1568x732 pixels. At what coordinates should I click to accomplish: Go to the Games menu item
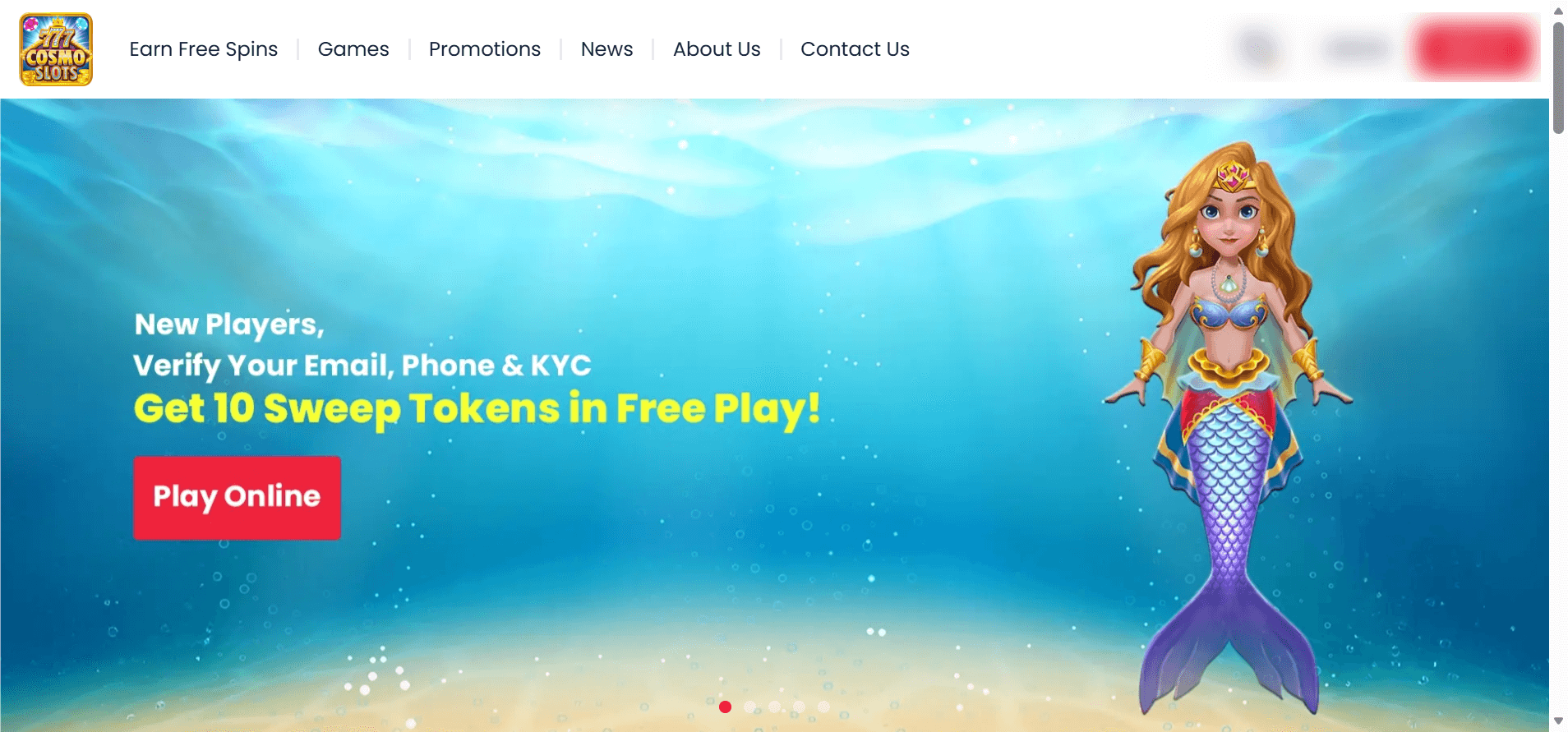click(x=353, y=49)
